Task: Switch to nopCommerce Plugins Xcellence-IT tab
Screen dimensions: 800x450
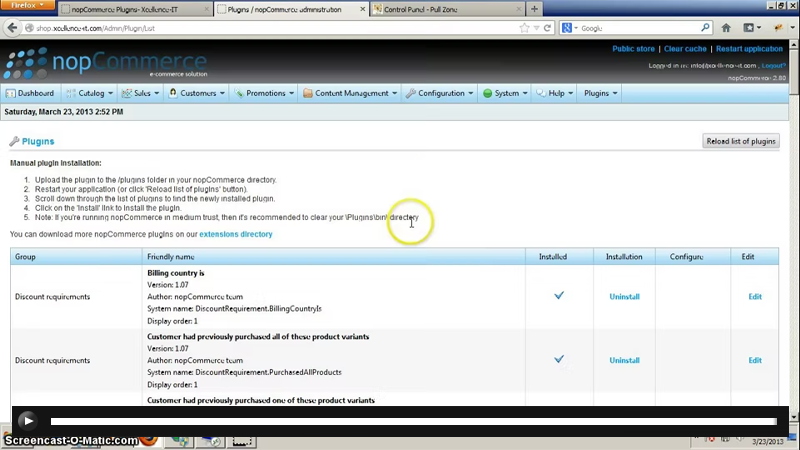Action: coord(135,9)
